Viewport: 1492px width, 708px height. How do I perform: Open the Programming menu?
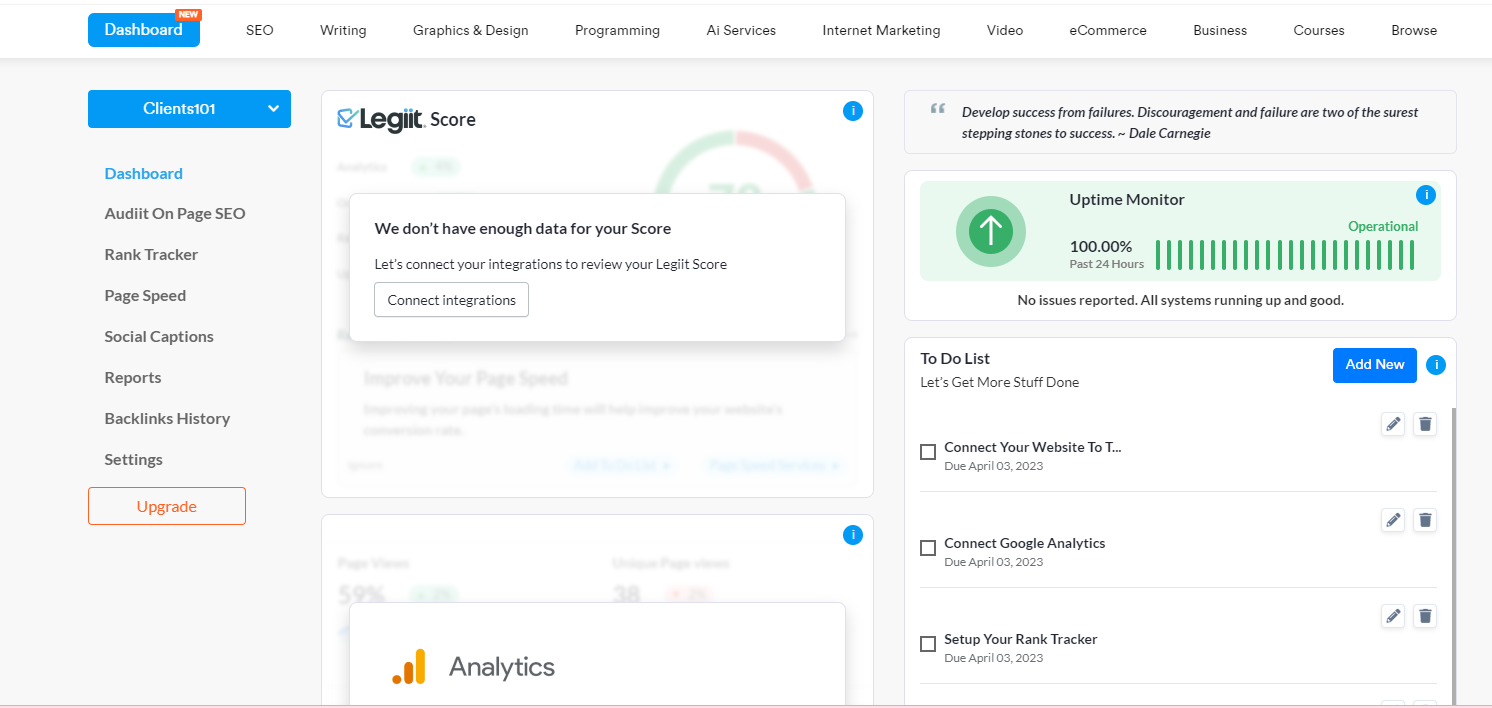tap(617, 30)
